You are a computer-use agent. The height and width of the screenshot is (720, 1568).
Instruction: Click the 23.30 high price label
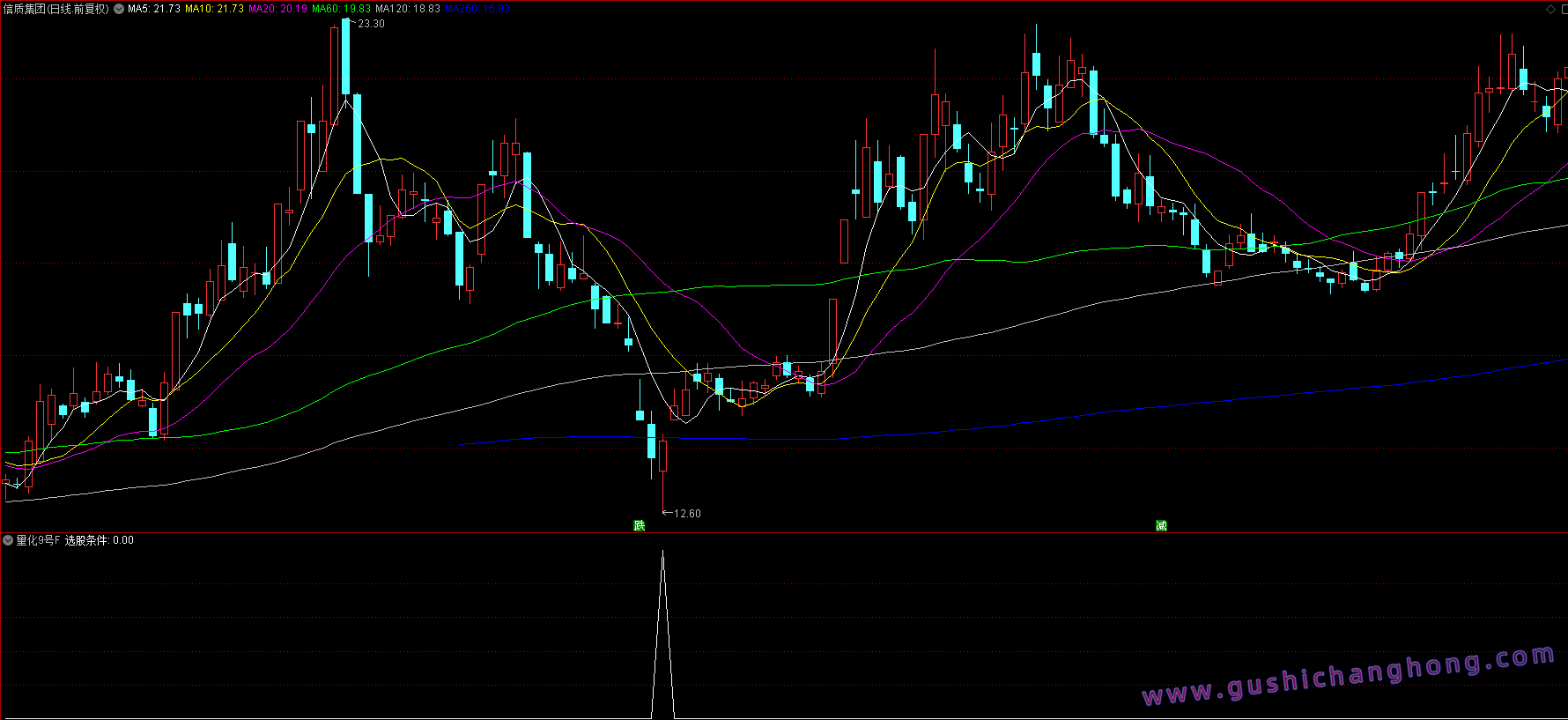point(371,24)
